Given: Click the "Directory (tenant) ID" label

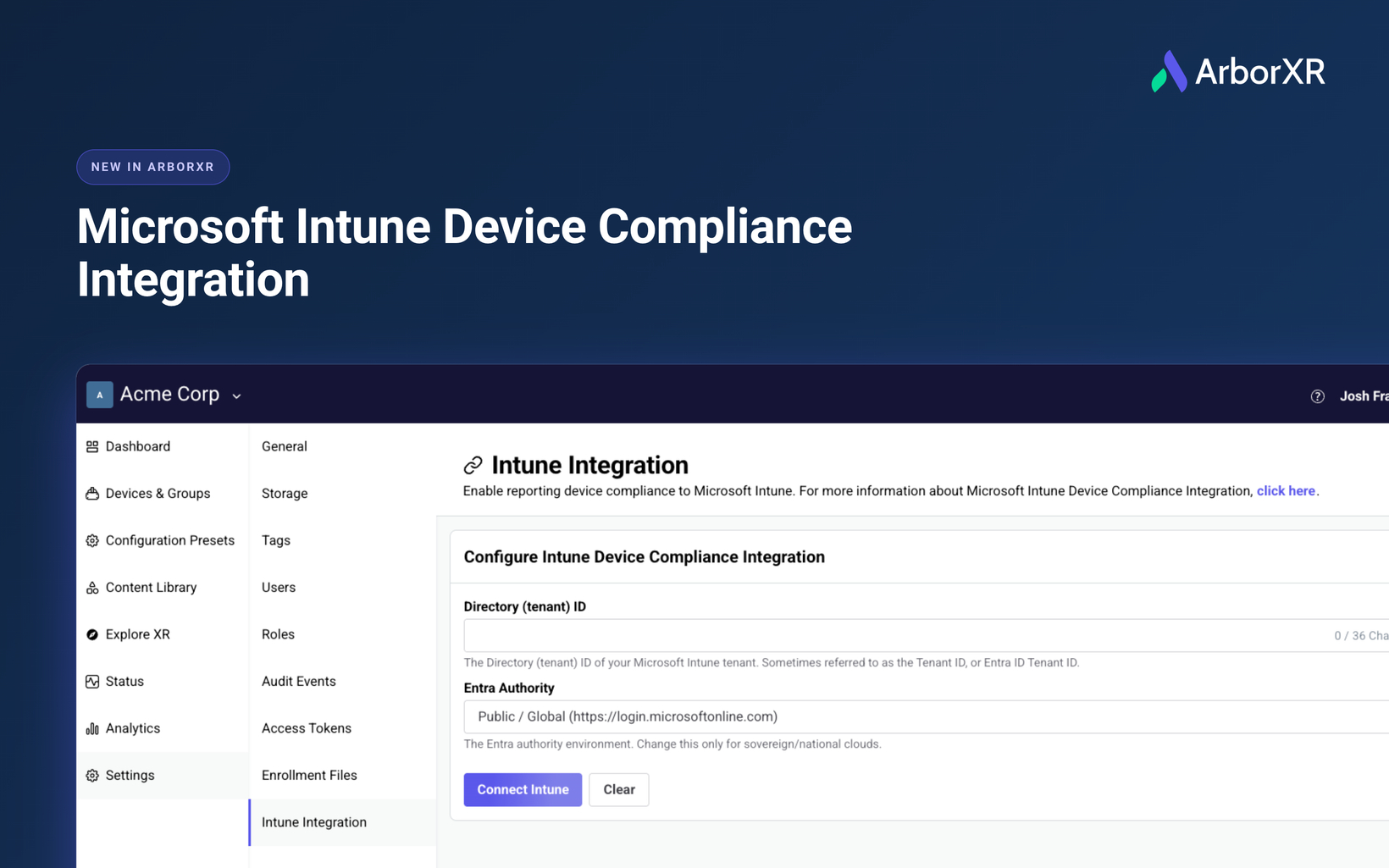Looking at the screenshot, I should tap(525, 607).
